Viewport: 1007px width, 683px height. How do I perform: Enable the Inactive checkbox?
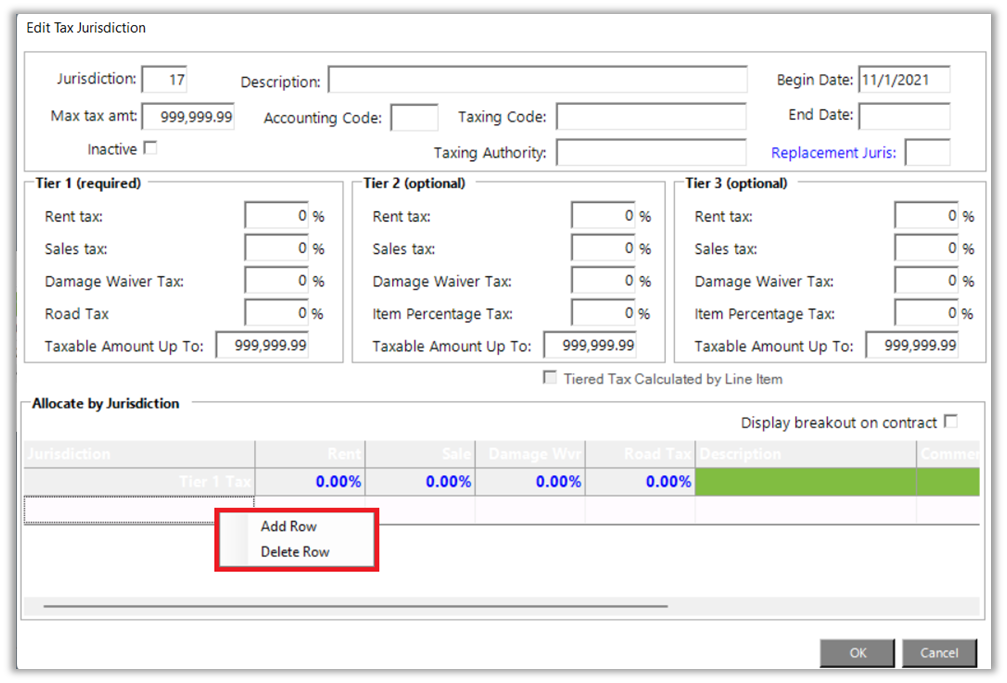[150, 148]
